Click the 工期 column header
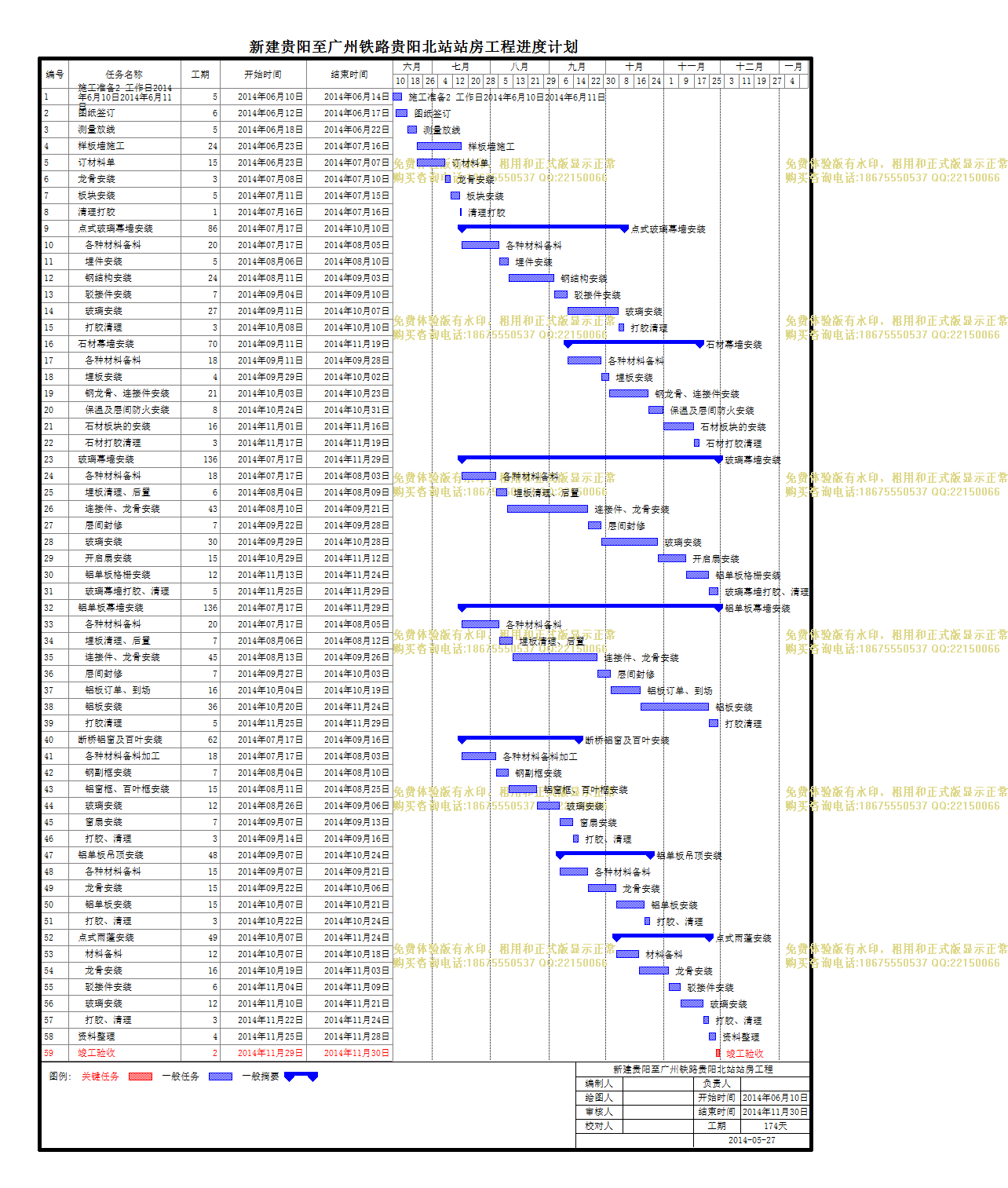 tap(200, 75)
